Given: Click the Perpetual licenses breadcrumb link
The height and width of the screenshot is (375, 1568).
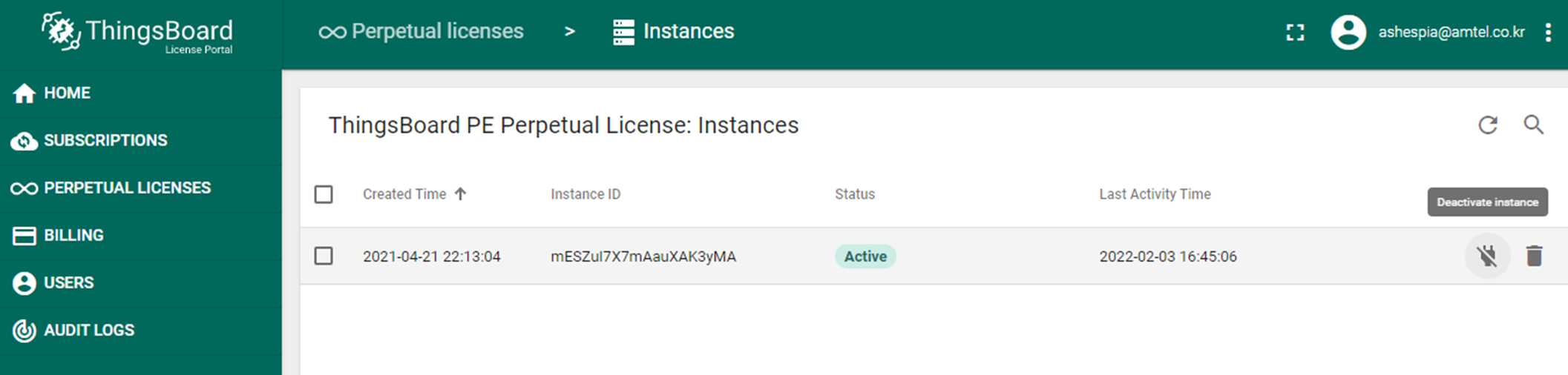Looking at the screenshot, I should 421,31.
